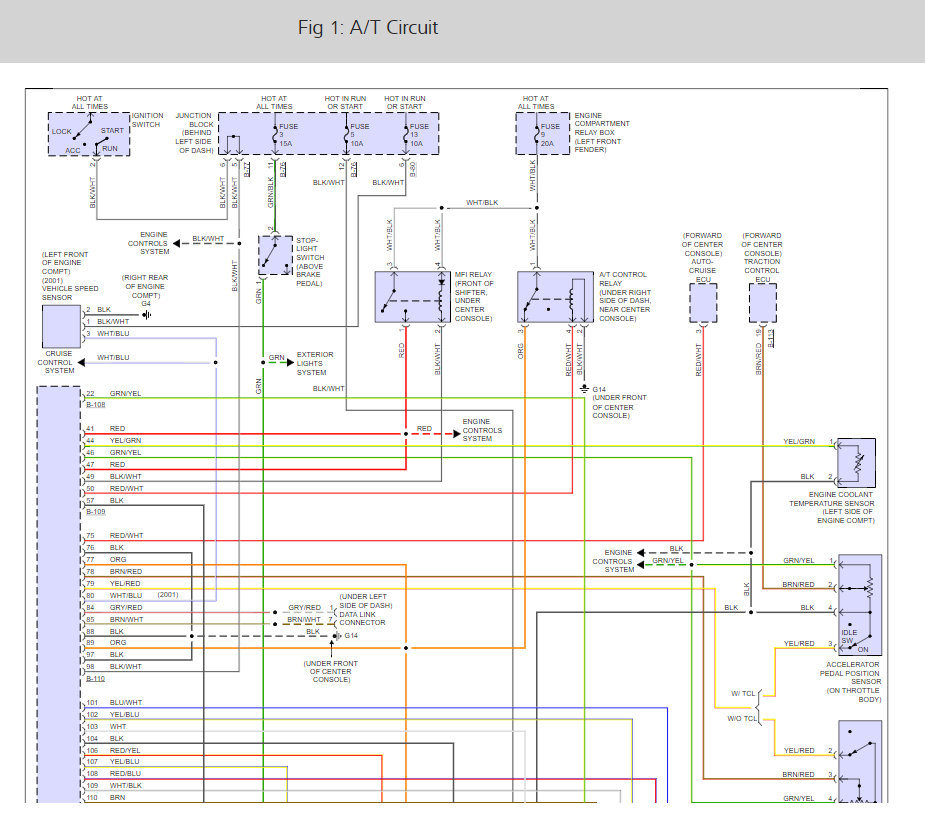Click pin row '77 ORG'
Screen dimensions: 925x817
[x=106, y=559]
